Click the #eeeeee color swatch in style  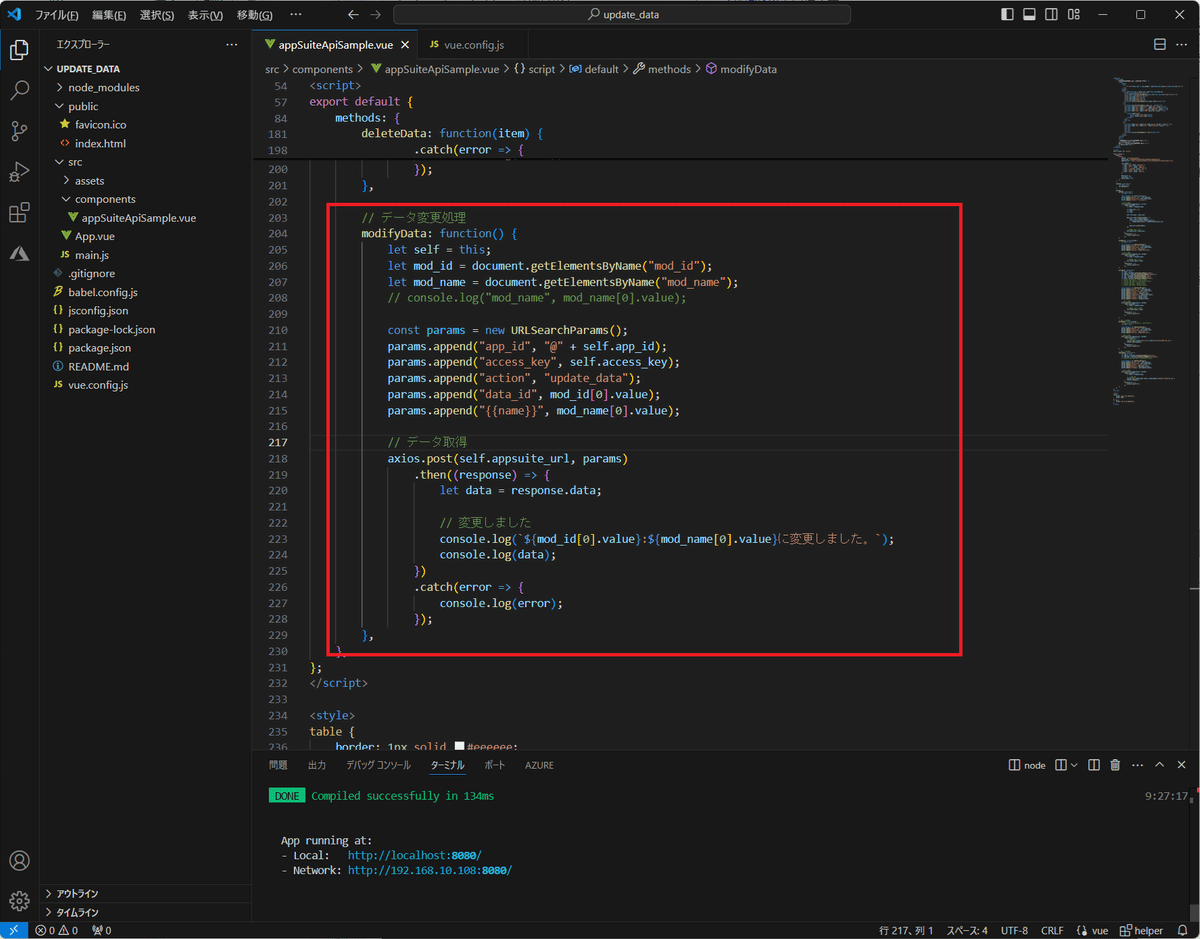coord(460,746)
